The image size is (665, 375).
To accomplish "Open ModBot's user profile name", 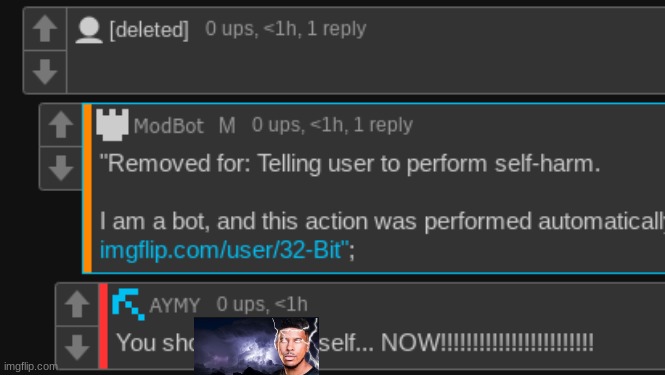I will (169, 126).
